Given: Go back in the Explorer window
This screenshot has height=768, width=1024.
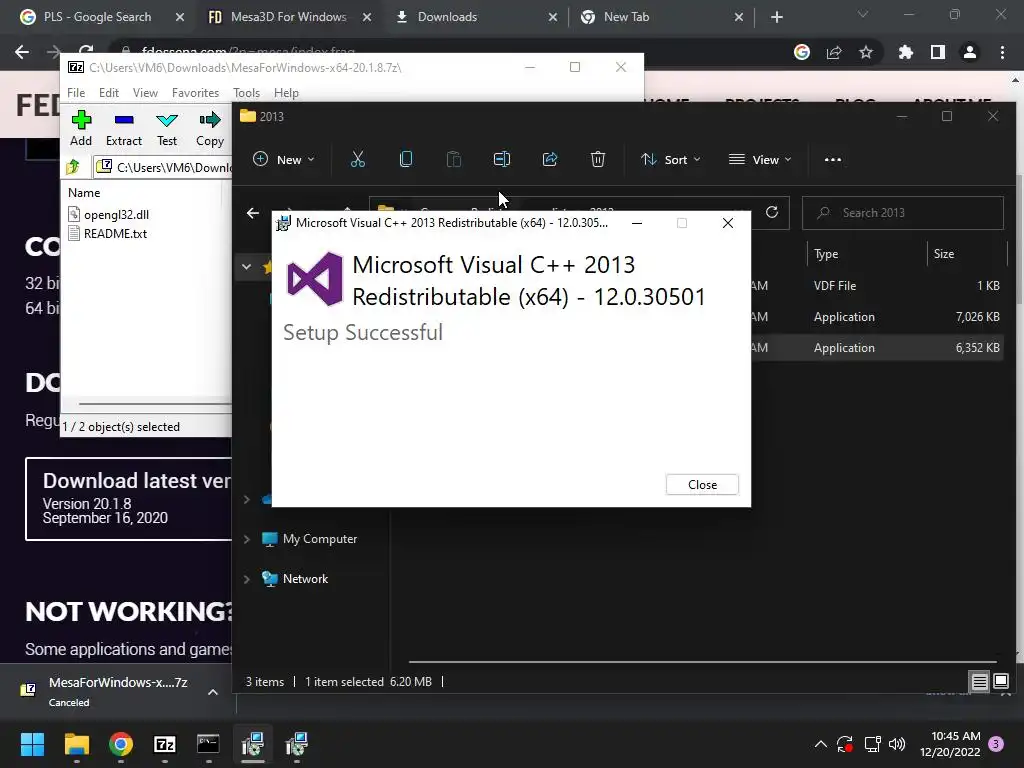Looking at the screenshot, I should 253,213.
